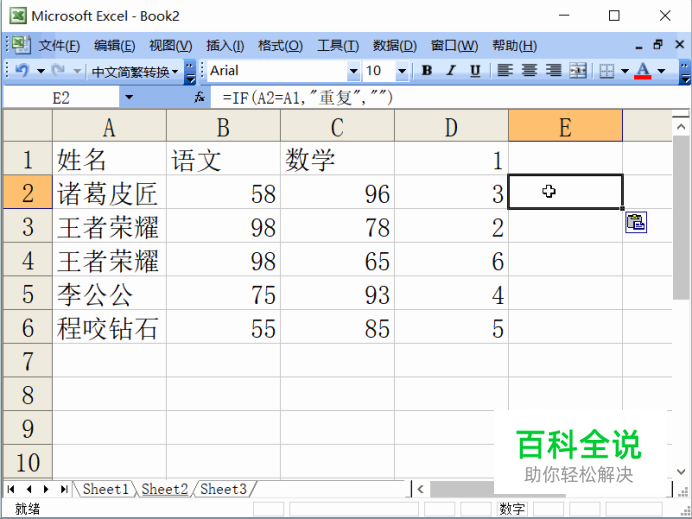The height and width of the screenshot is (519, 692).
Task: Click Merge and Center icon
Action: 578,71
